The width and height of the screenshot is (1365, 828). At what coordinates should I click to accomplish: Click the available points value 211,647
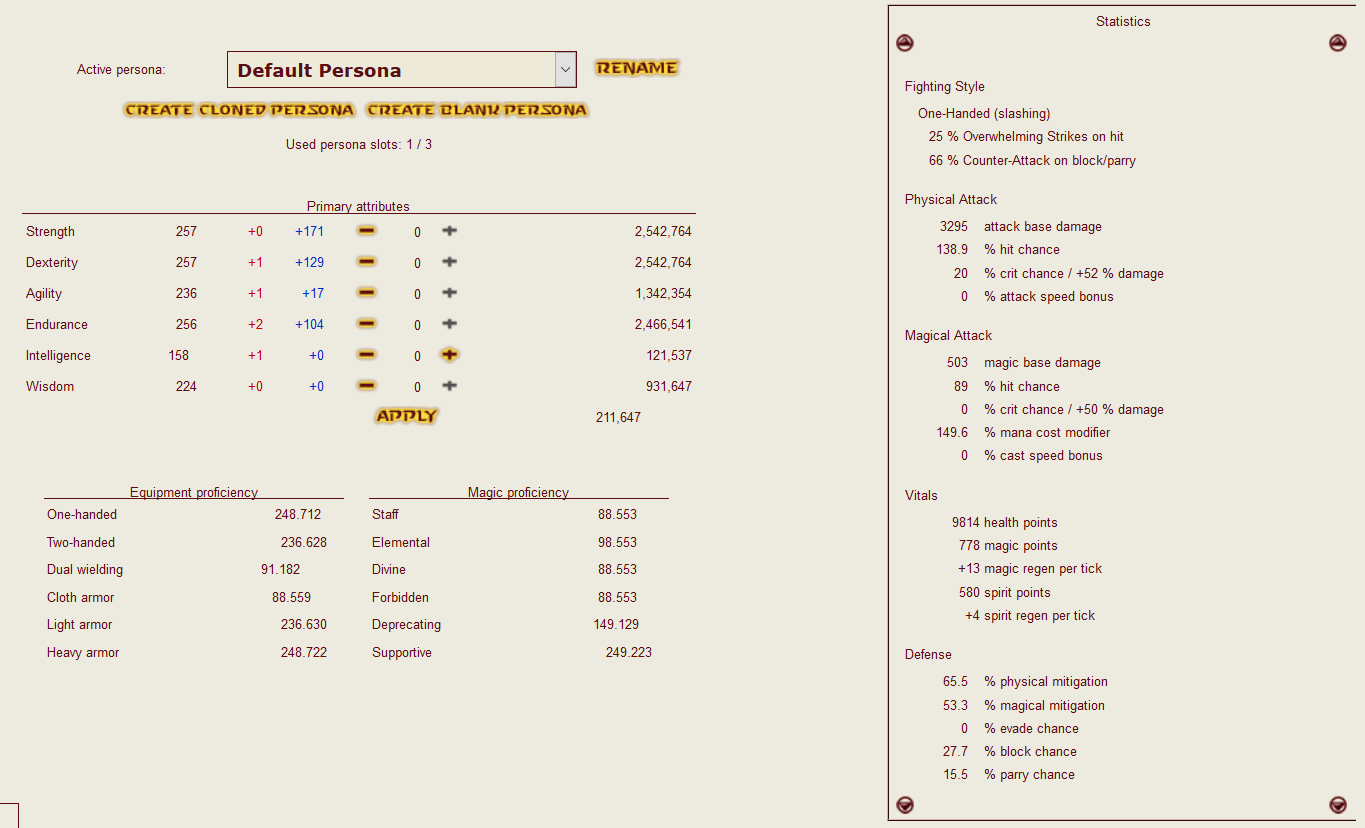[x=618, y=417]
